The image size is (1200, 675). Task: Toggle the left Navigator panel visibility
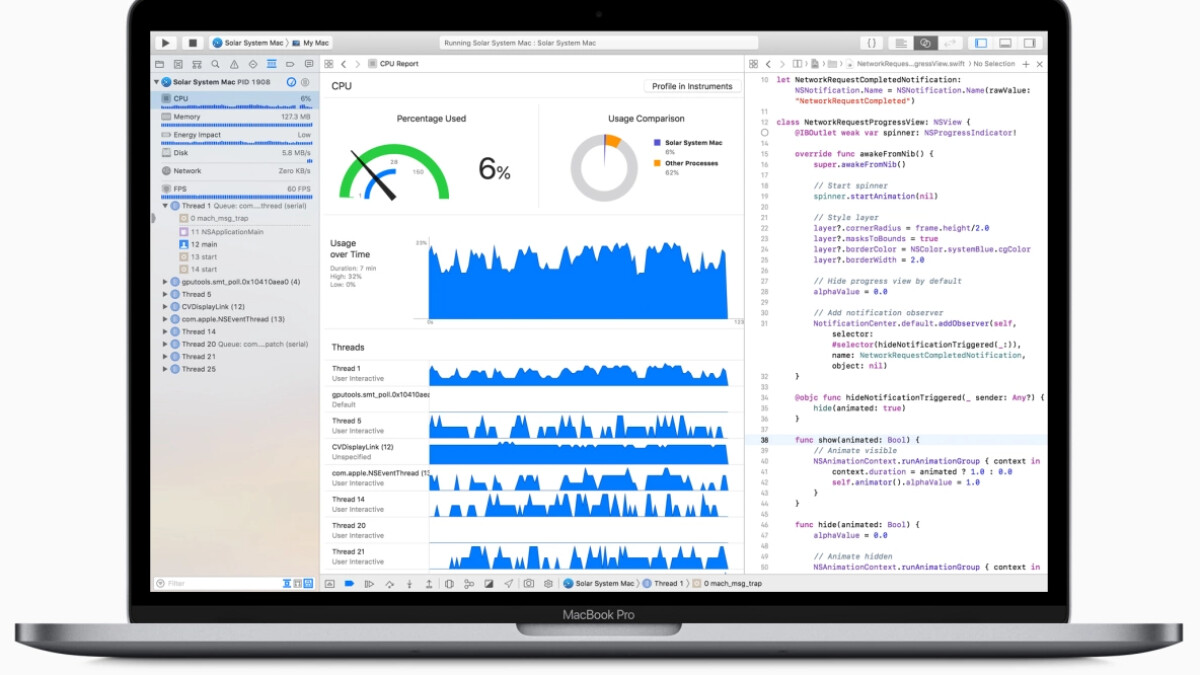[981, 43]
